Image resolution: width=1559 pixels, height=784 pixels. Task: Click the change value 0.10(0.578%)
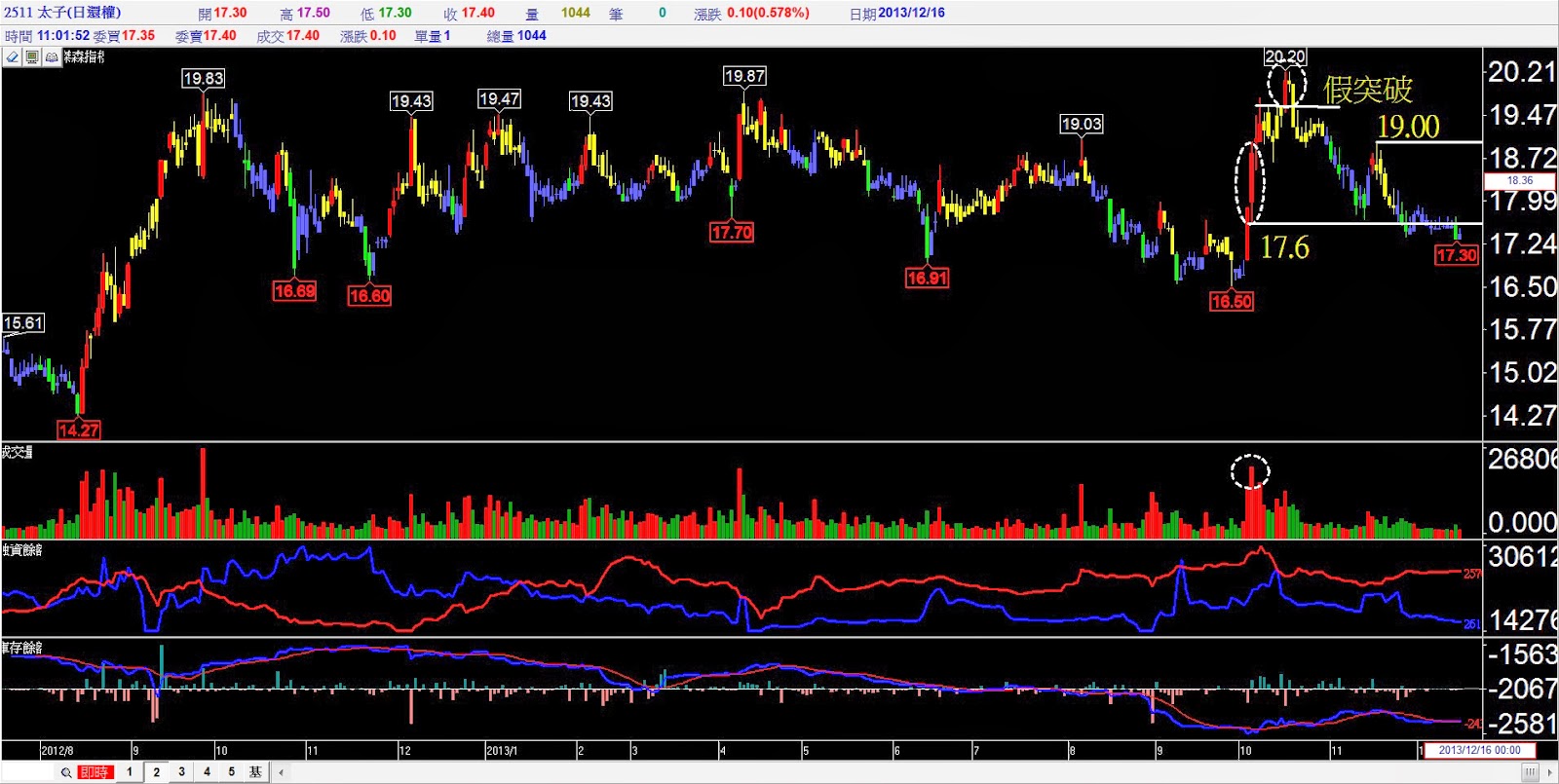[768, 13]
